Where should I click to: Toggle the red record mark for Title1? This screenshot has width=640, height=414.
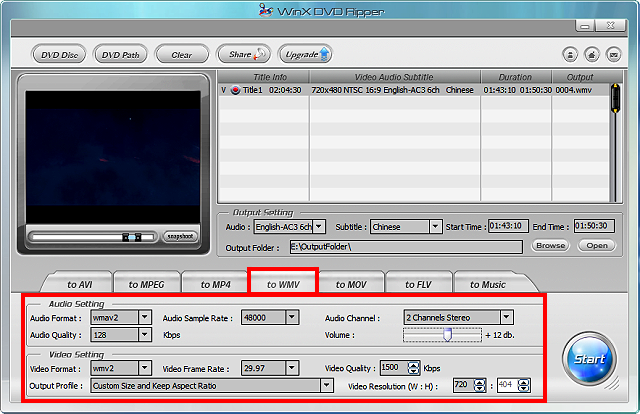point(236,90)
